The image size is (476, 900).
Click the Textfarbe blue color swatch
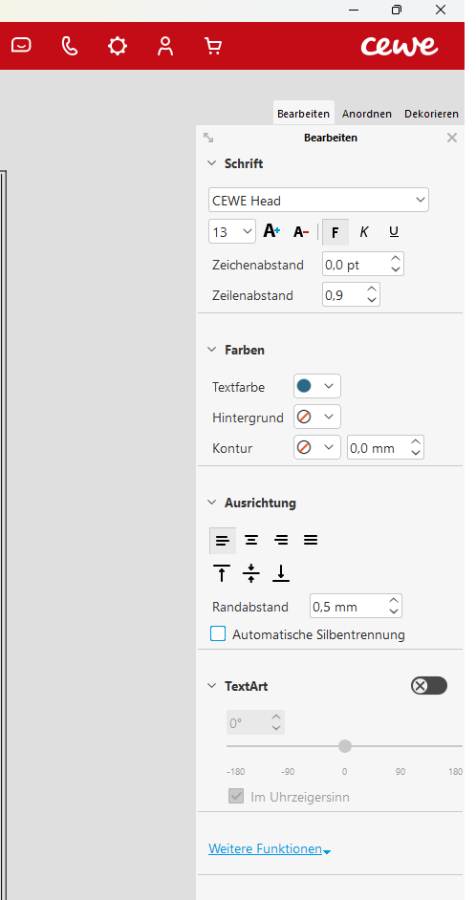click(304, 386)
